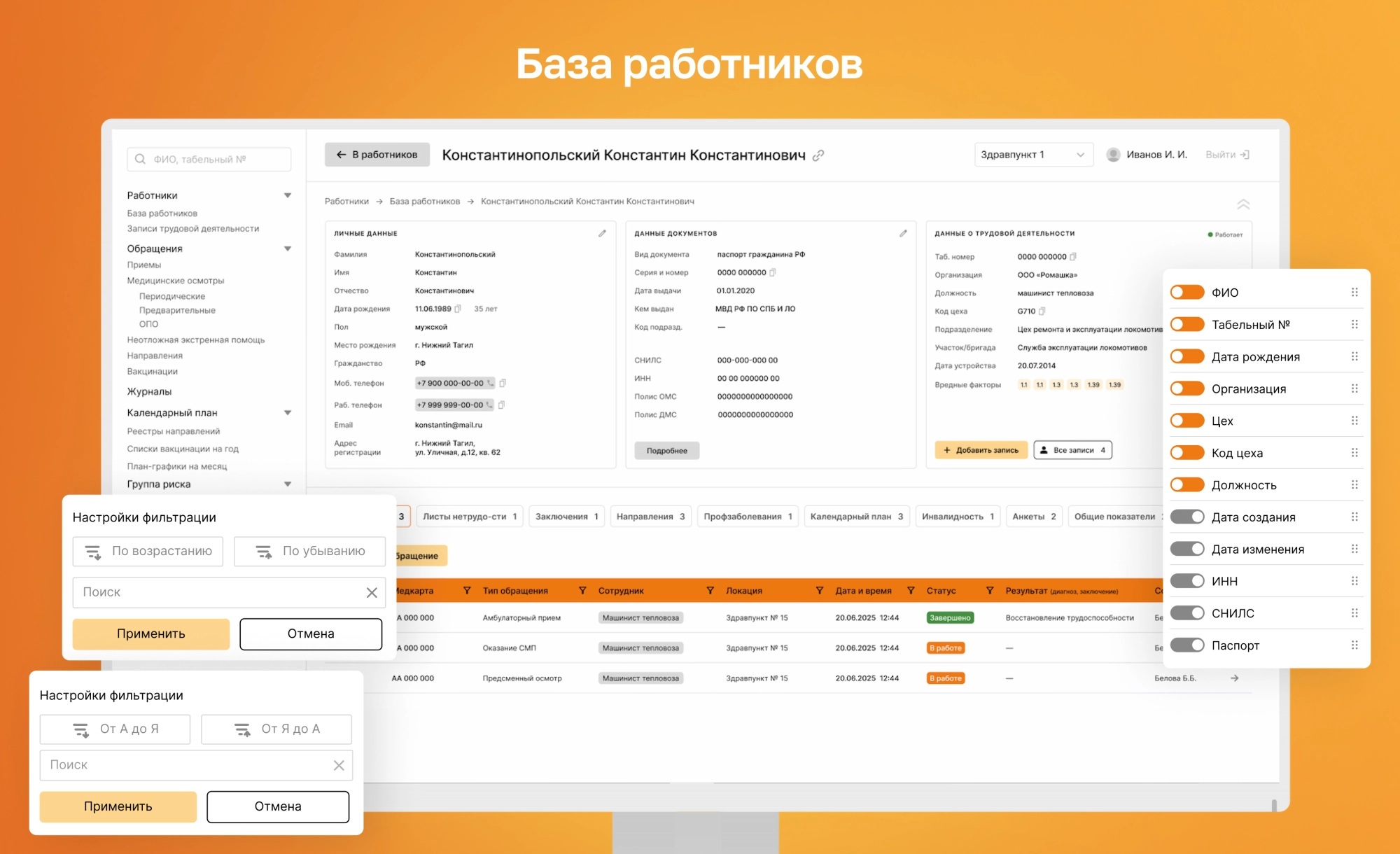This screenshot has width=1400, height=854.
Task: Disable the ФИО column toggle
Action: 1188,292
